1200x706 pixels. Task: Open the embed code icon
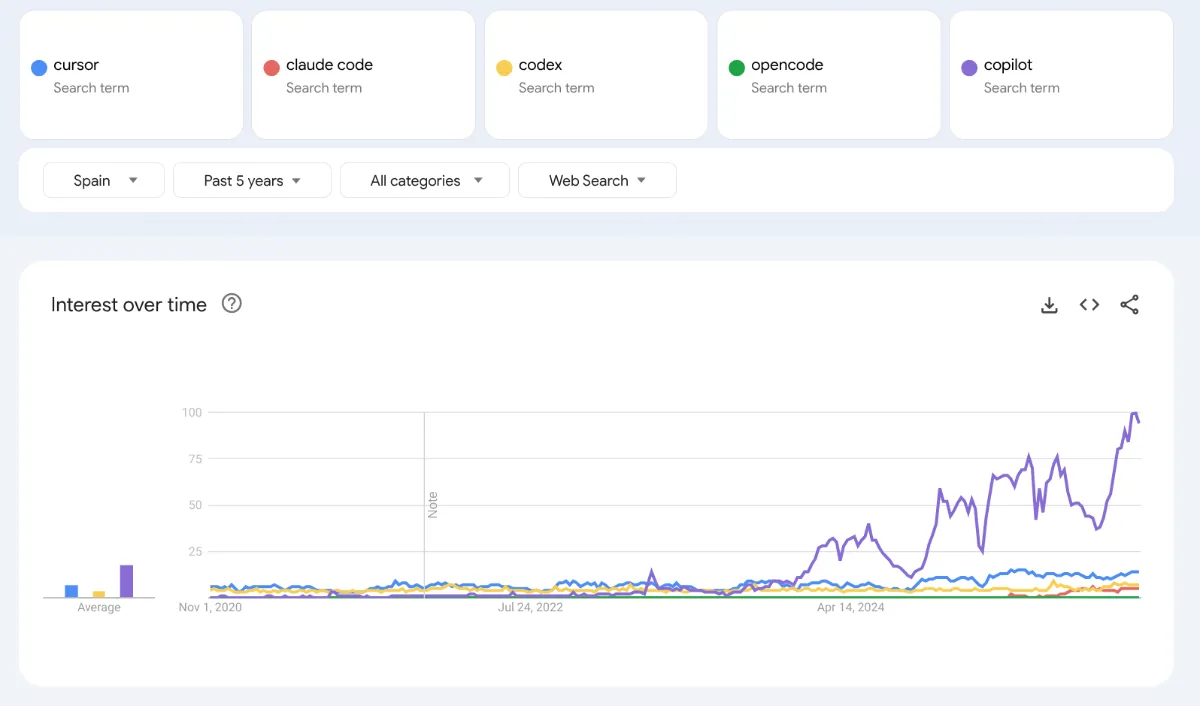(1089, 305)
